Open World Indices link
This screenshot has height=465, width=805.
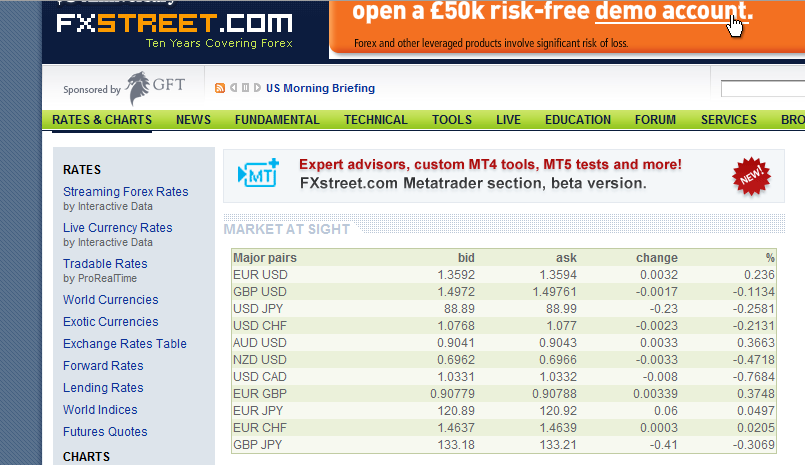pyautogui.click(x=100, y=410)
